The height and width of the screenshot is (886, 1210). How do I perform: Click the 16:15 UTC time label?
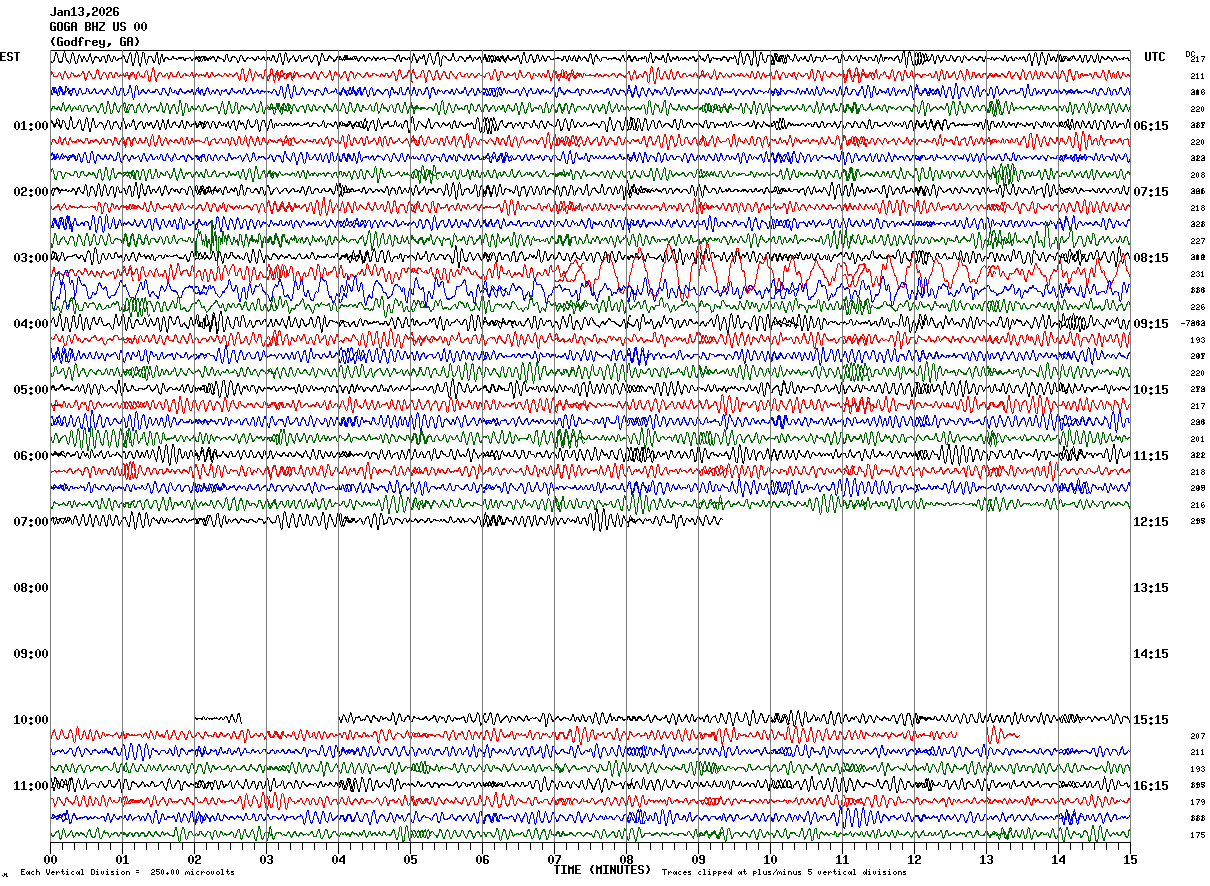1151,786
